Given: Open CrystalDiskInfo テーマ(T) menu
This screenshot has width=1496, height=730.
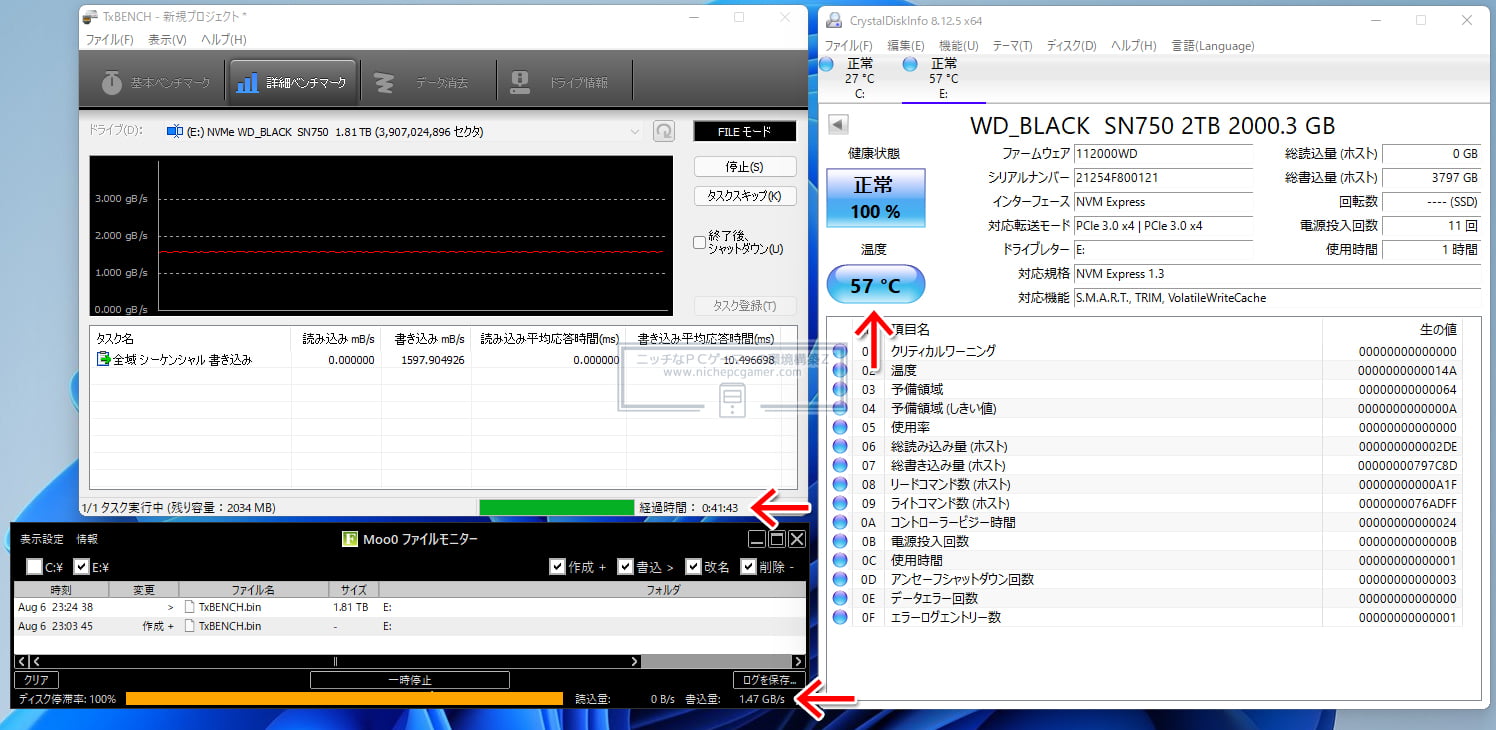Looking at the screenshot, I should [x=1012, y=46].
